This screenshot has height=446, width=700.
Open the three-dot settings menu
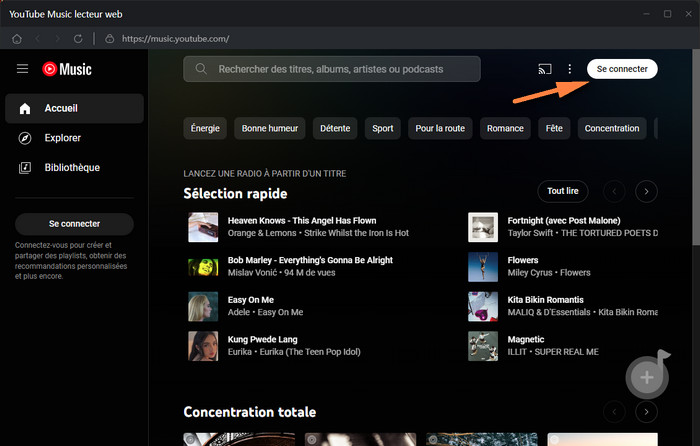click(x=570, y=69)
